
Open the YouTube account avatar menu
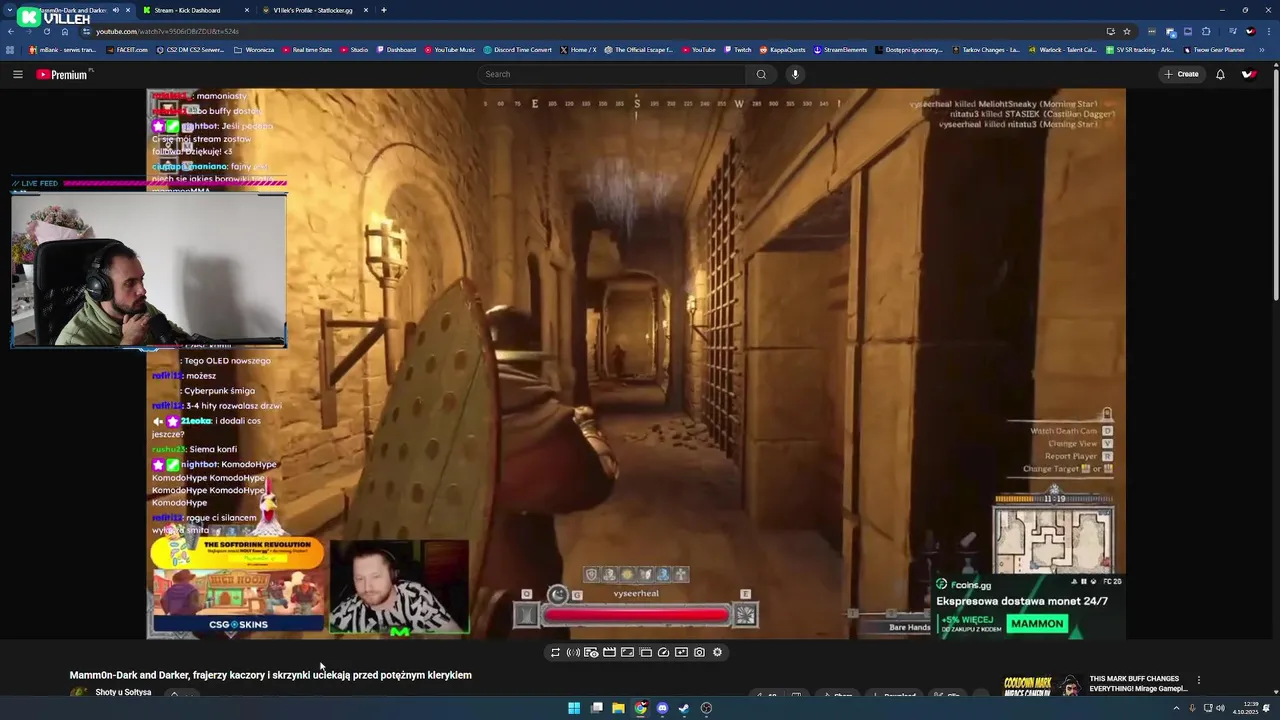coord(1249,74)
